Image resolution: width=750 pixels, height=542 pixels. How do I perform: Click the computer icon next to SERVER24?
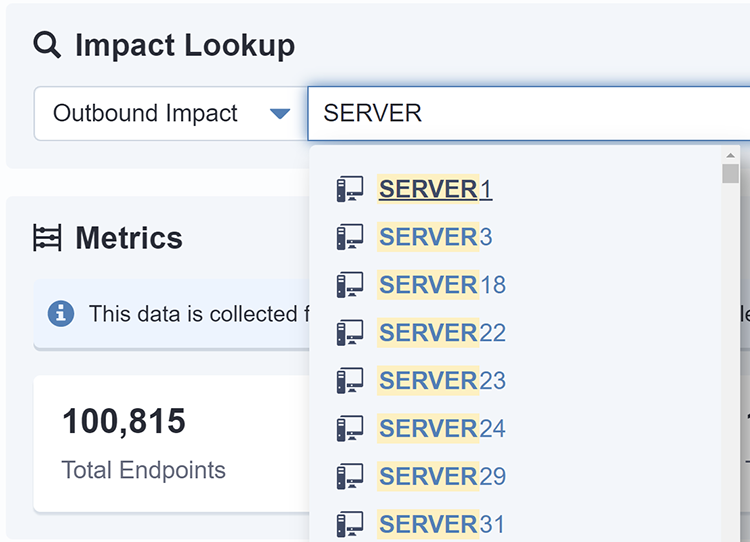coord(350,428)
